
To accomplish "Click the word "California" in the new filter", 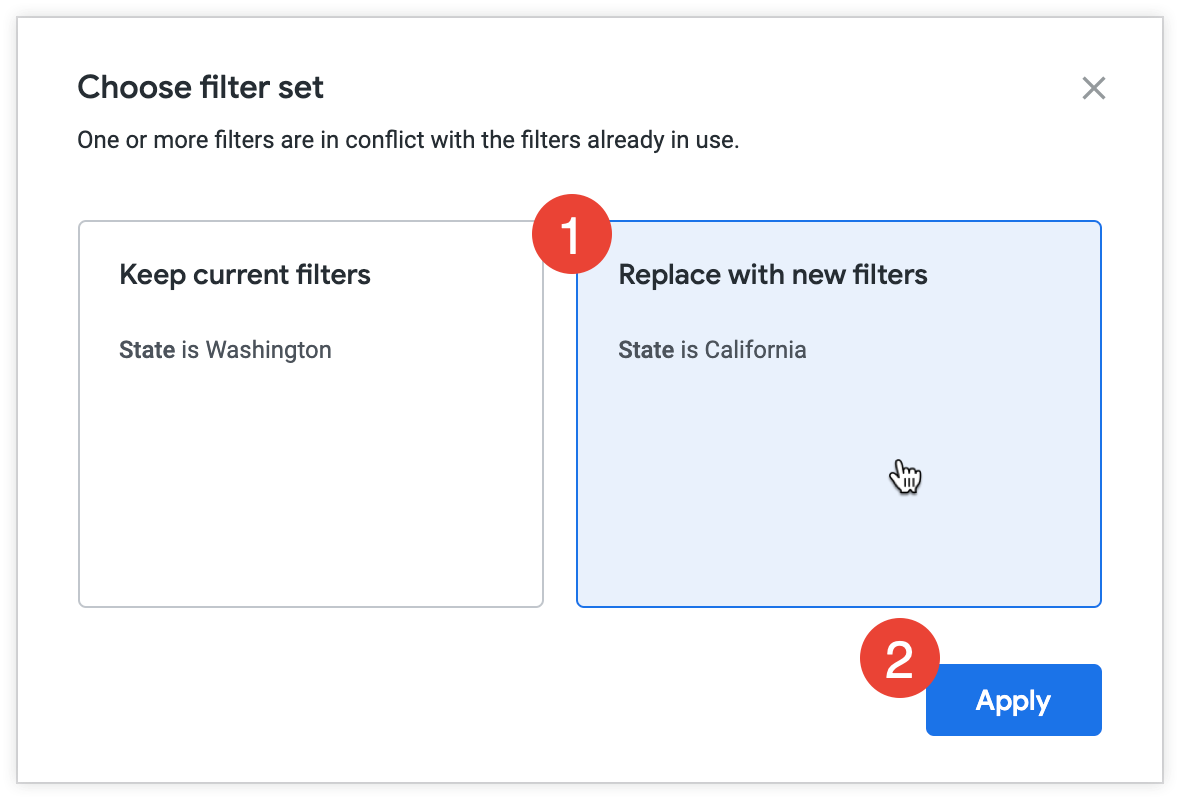I will (x=755, y=350).
